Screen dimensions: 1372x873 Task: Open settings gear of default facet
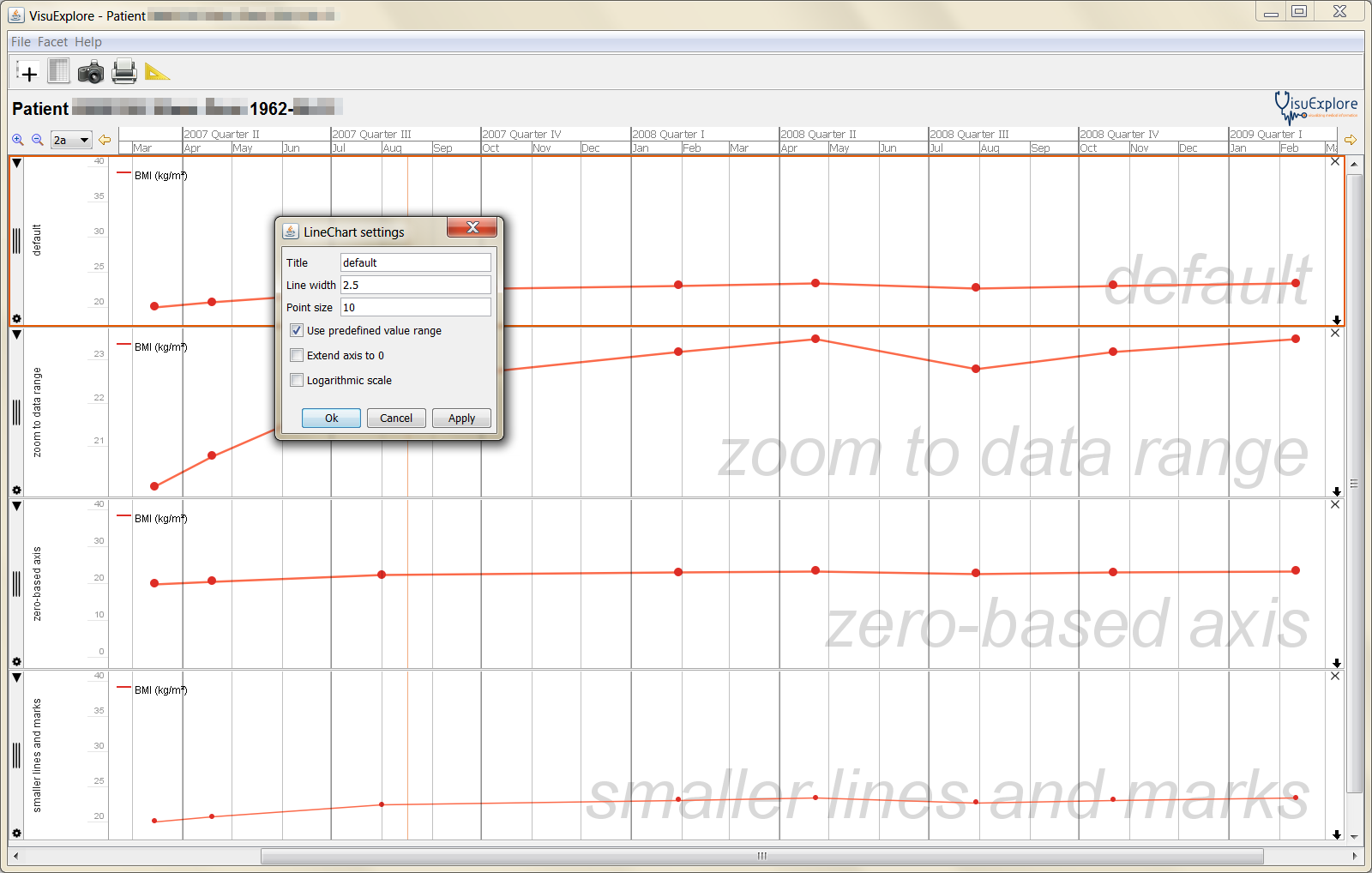[16, 319]
